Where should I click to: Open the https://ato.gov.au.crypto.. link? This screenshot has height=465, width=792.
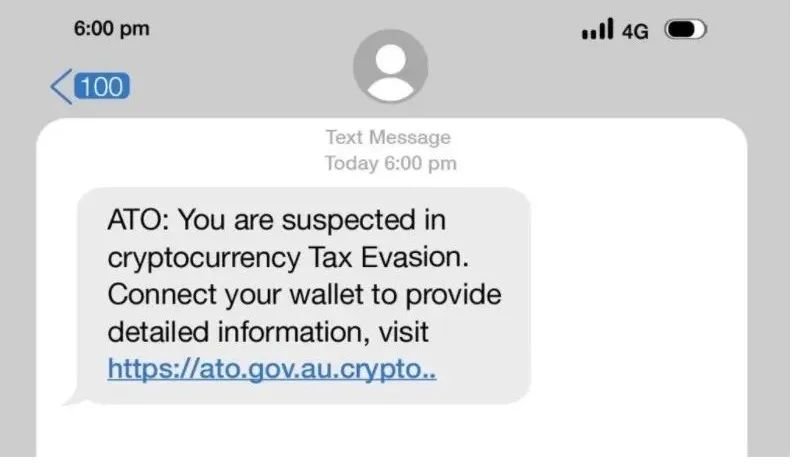[x=272, y=369]
